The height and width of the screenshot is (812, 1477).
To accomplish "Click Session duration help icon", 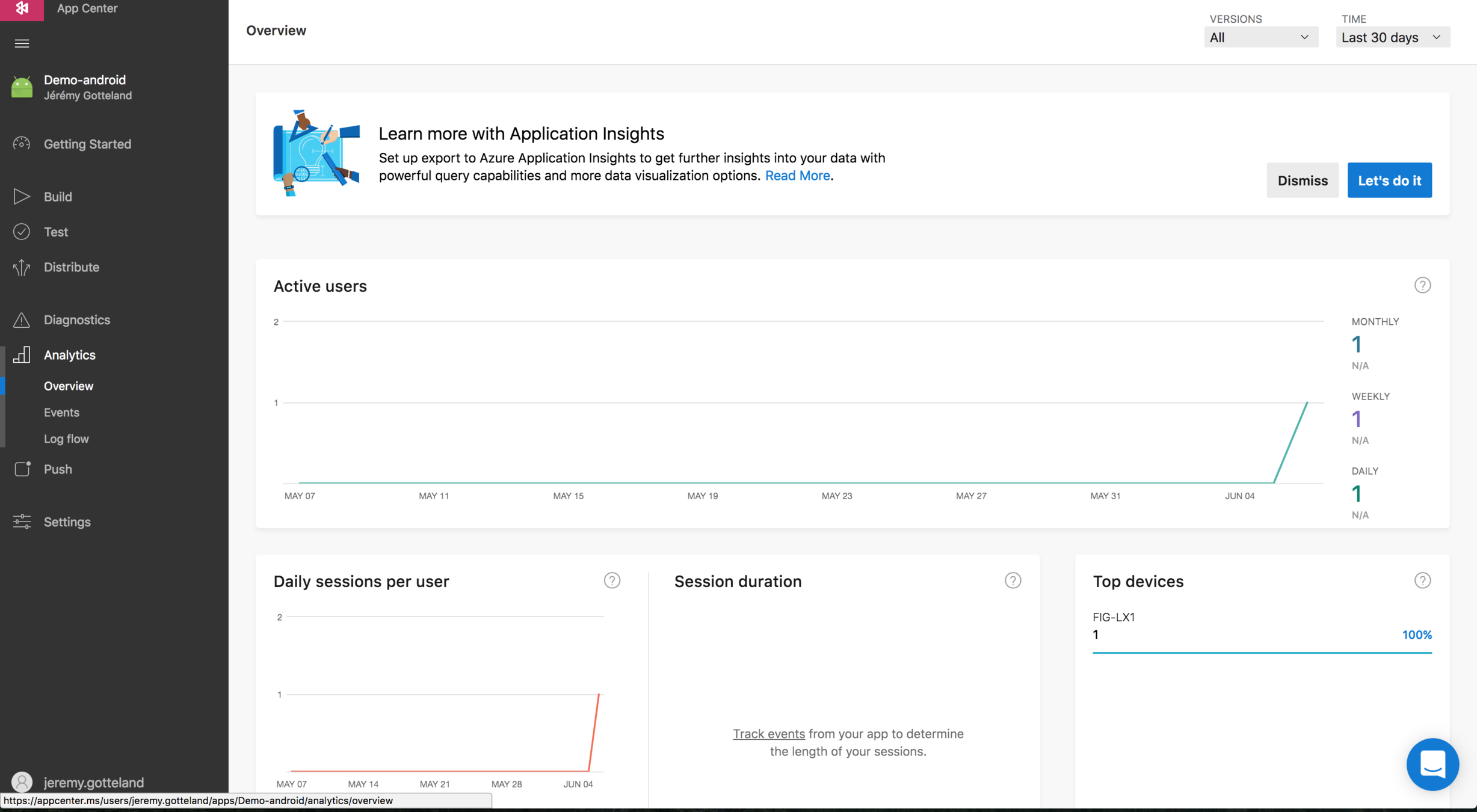I will point(1013,580).
